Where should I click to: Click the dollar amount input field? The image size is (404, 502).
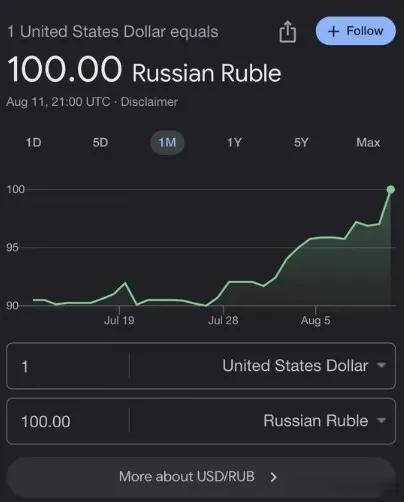68,366
